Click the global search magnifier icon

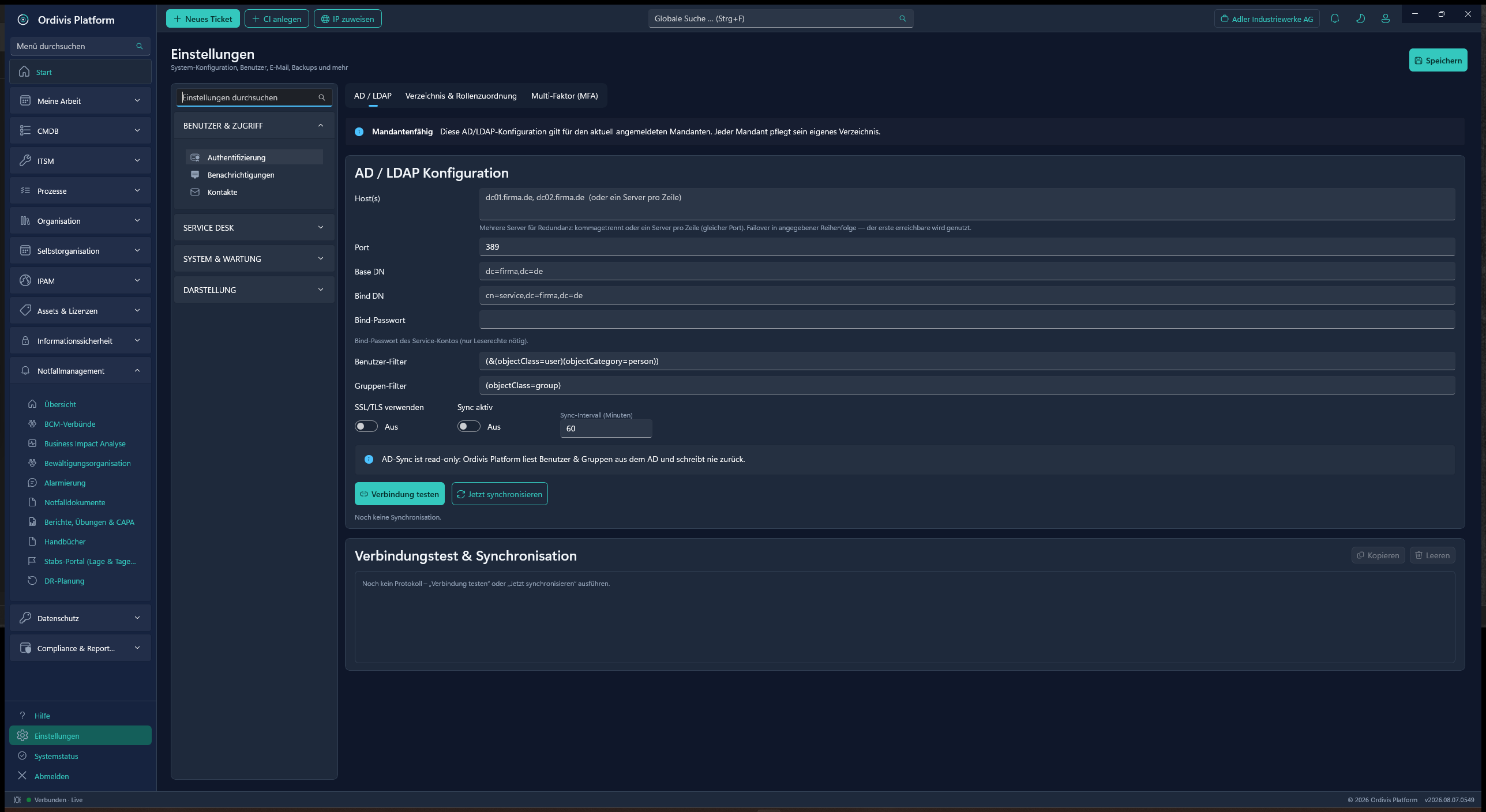coord(903,18)
